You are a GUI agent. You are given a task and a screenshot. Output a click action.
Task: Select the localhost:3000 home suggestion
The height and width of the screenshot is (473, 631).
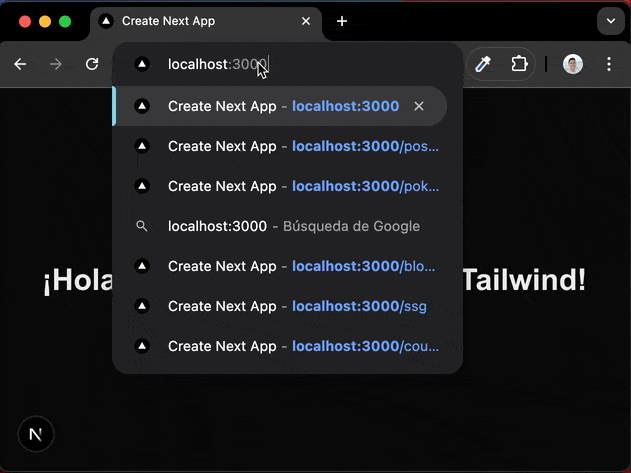[281, 106]
